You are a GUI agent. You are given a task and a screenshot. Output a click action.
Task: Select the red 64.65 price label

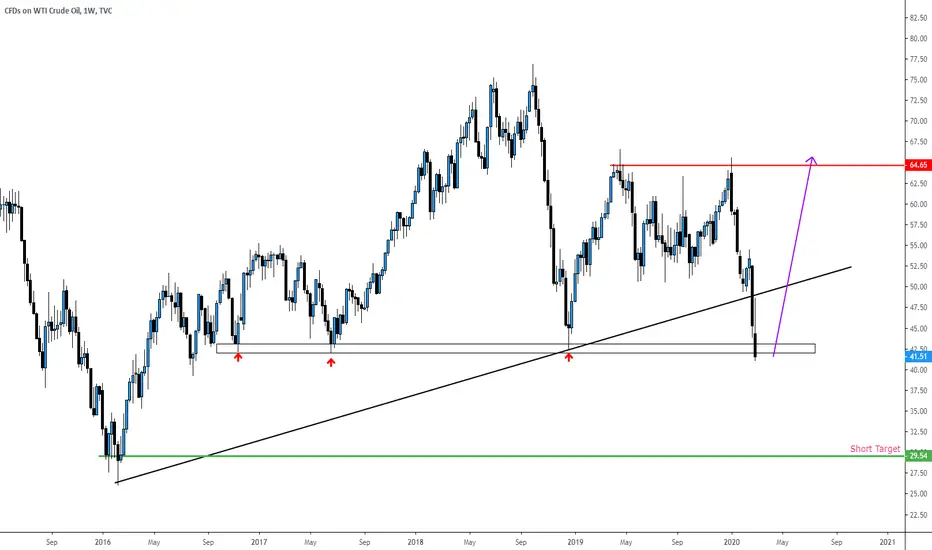[x=917, y=165]
